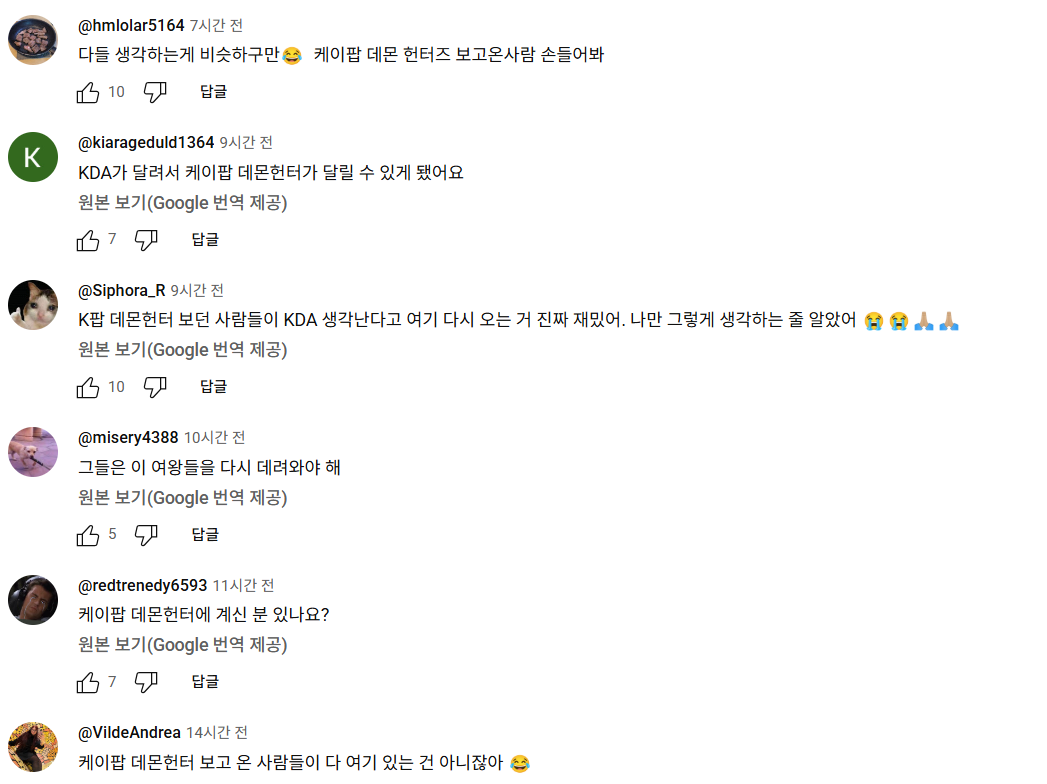Like the comment by @Siphora_R
This screenshot has height=784, width=1047.
click(88, 387)
